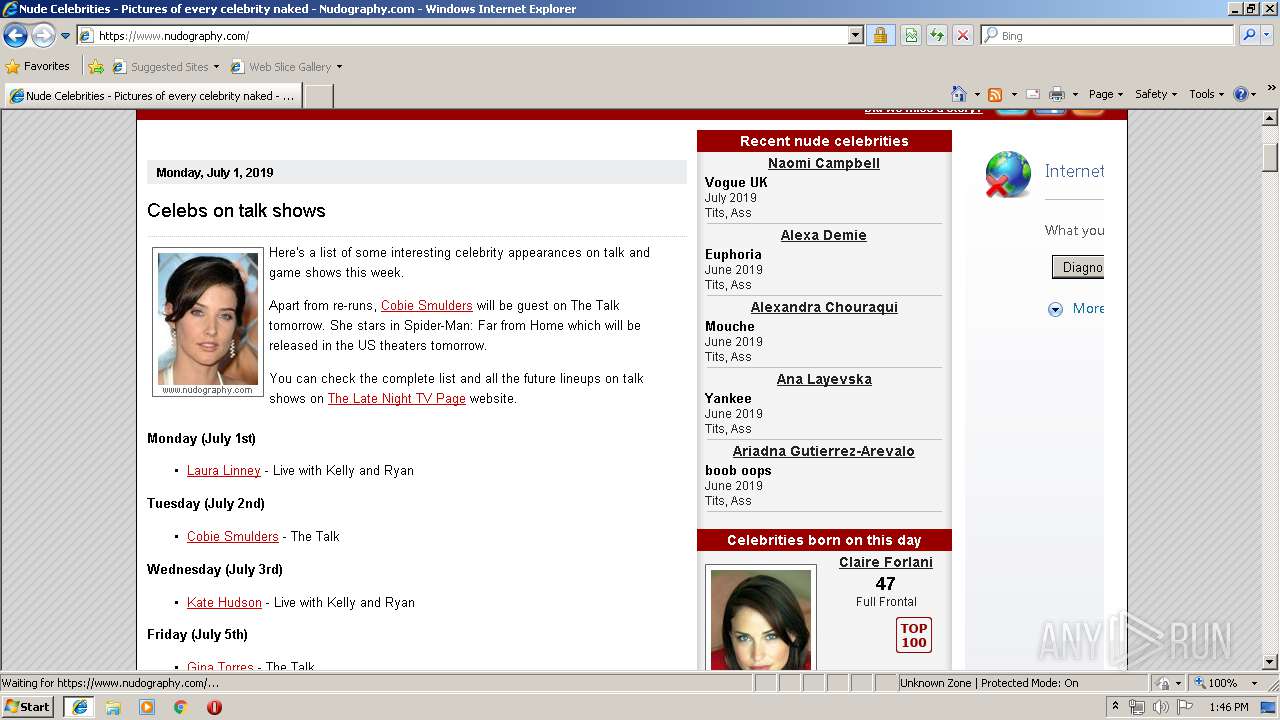This screenshot has height=720, width=1280.
Task: Open the media player taskbar icon
Action: pyautogui.click(x=147, y=707)
